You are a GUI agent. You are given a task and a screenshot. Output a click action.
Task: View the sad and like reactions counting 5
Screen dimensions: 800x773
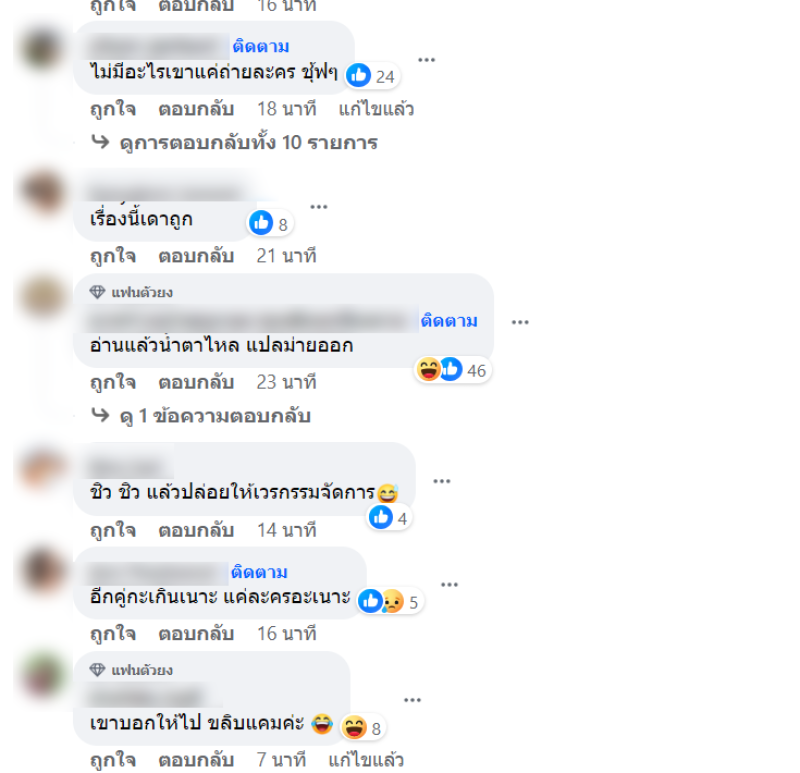(390, 602)
